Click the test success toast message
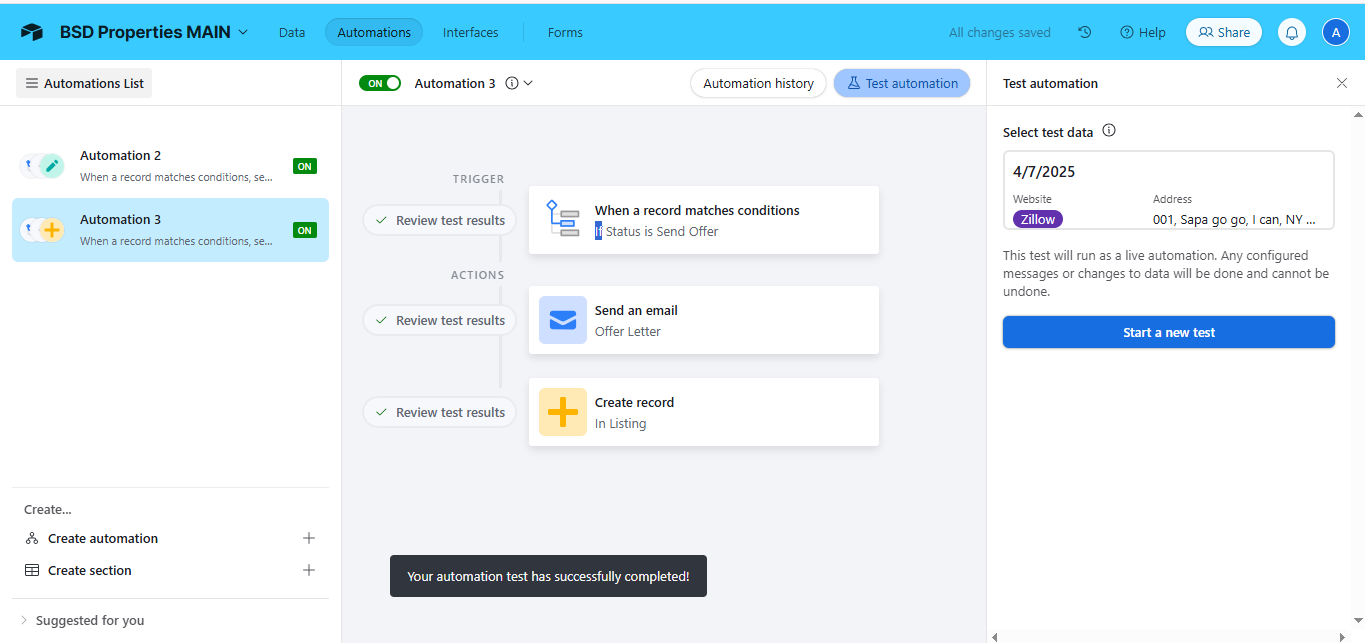 [x=548, y=576]
